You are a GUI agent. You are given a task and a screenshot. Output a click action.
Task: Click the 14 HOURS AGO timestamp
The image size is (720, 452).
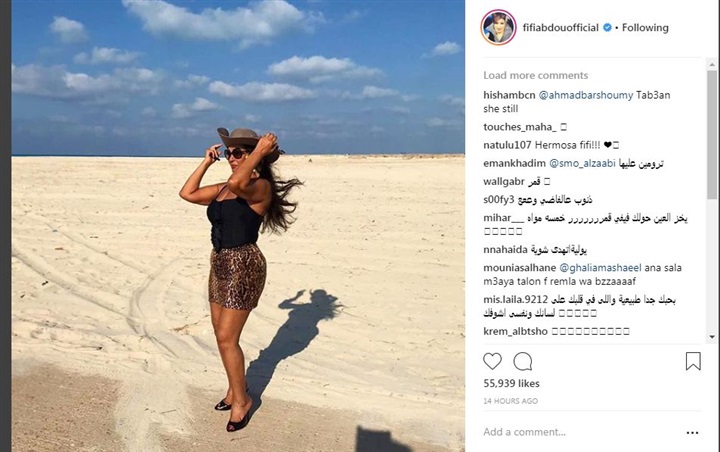click(510, 401)
